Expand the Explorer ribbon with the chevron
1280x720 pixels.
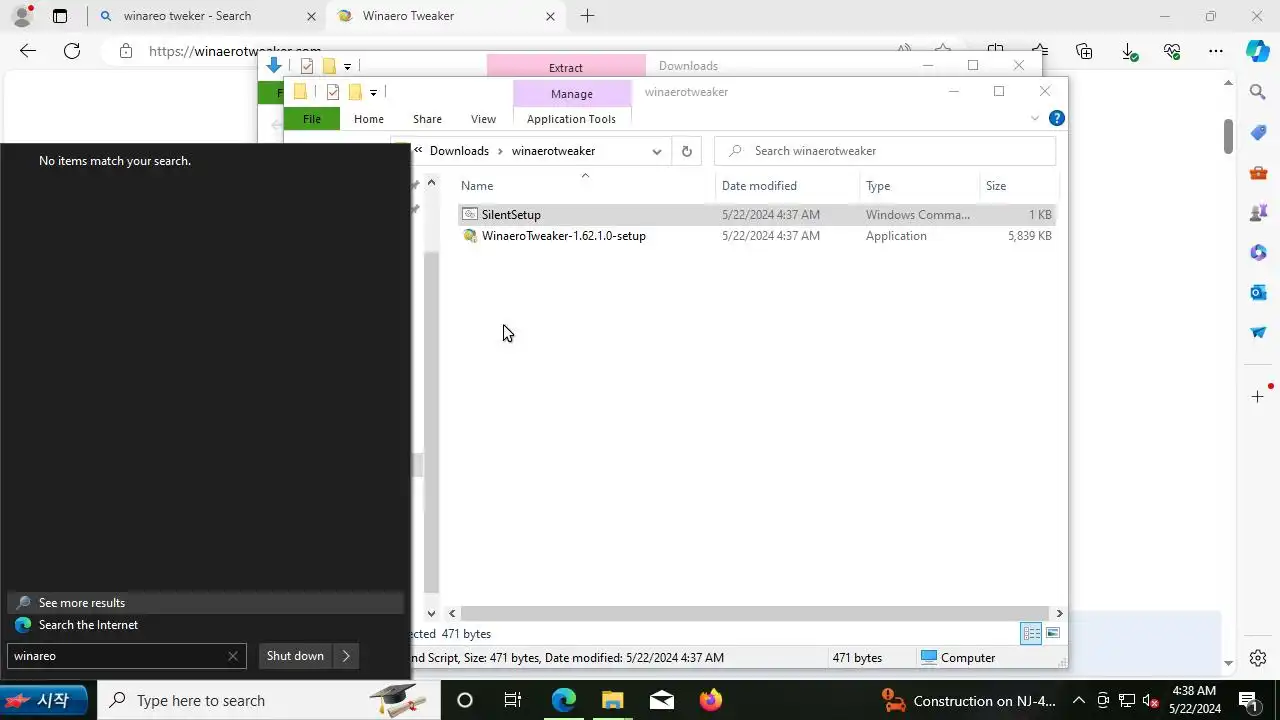pos(1034,118)
